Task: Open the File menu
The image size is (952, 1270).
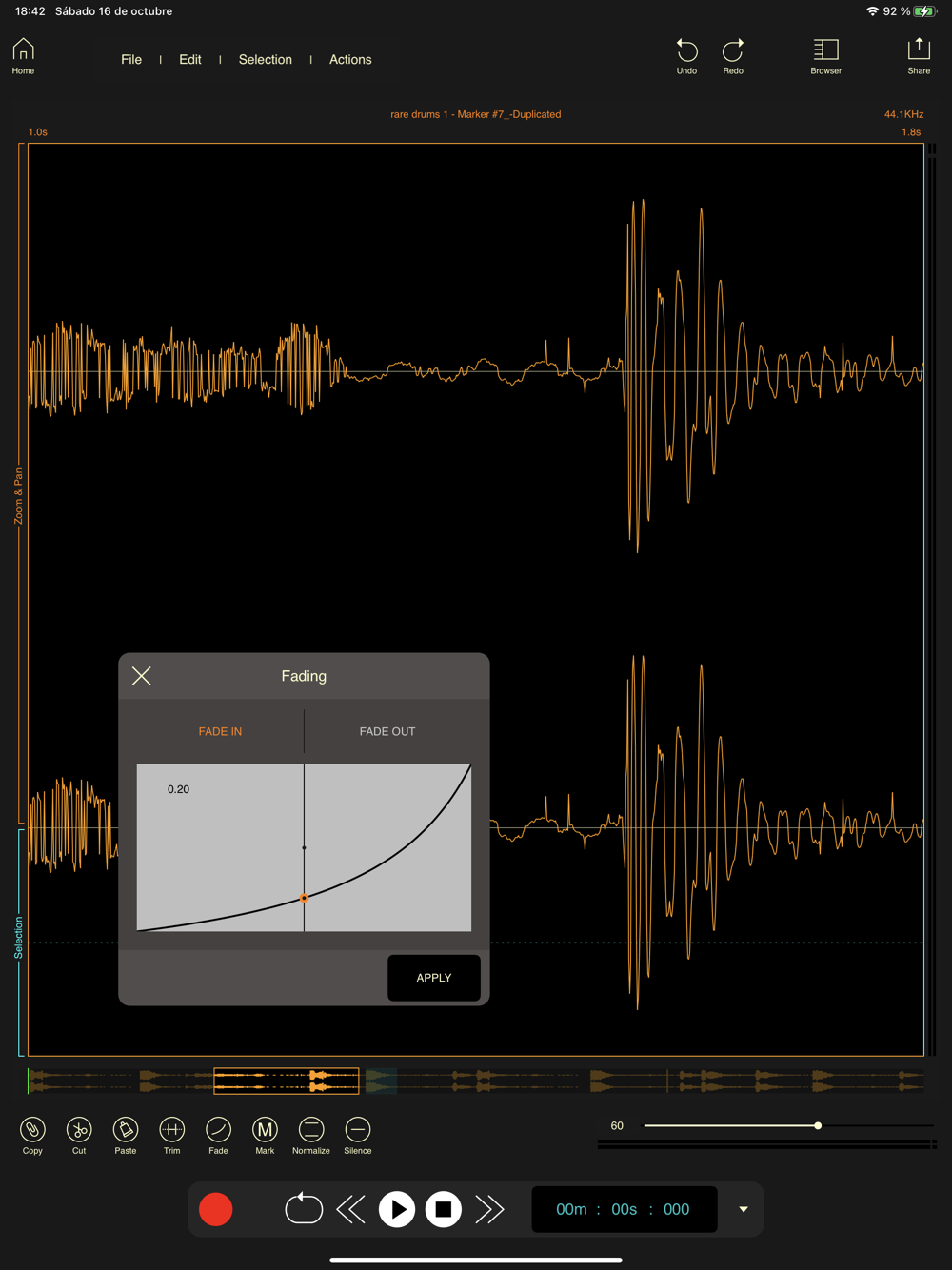Action: pos(131,59)
